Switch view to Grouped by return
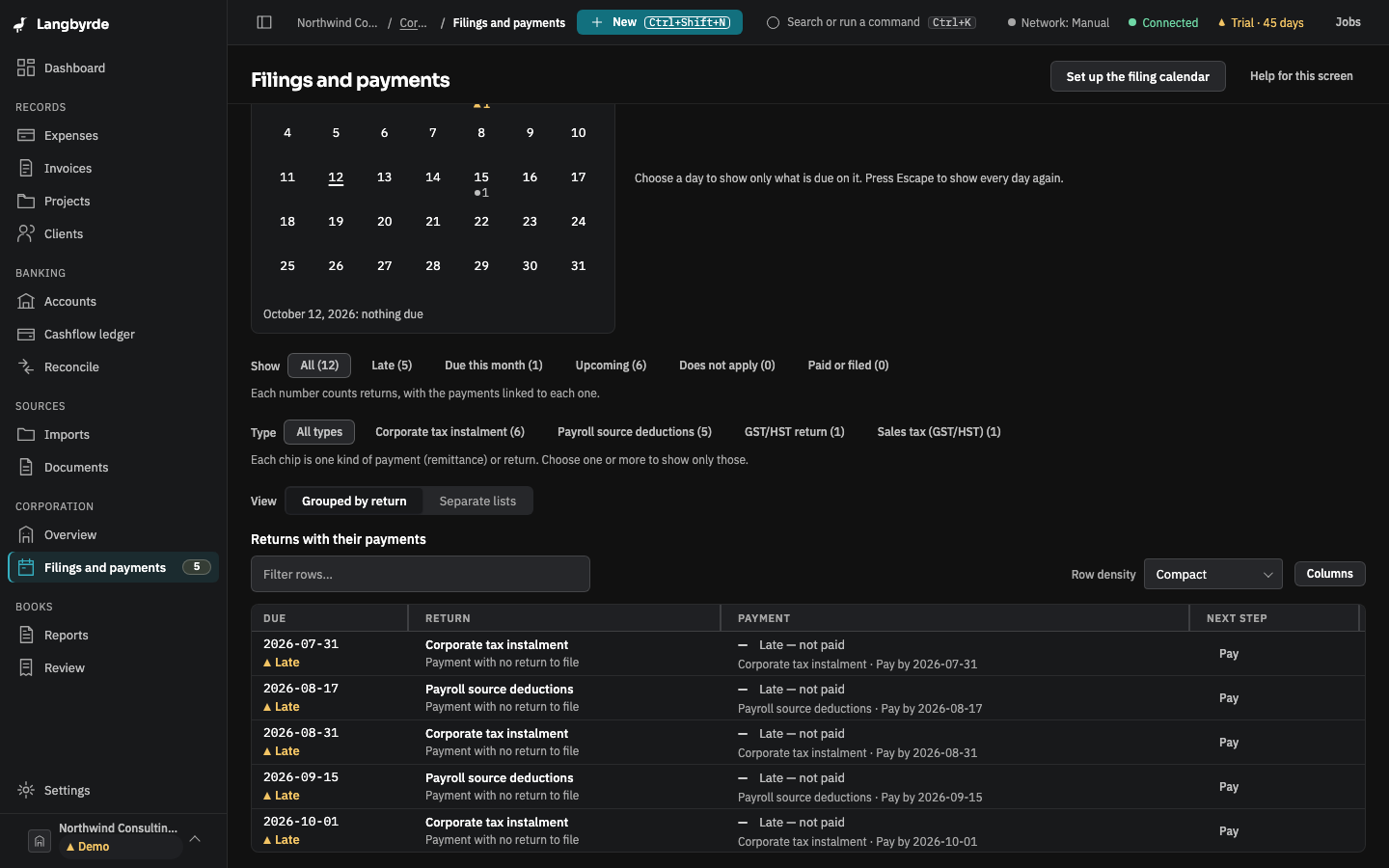 (x=354, y=502)
